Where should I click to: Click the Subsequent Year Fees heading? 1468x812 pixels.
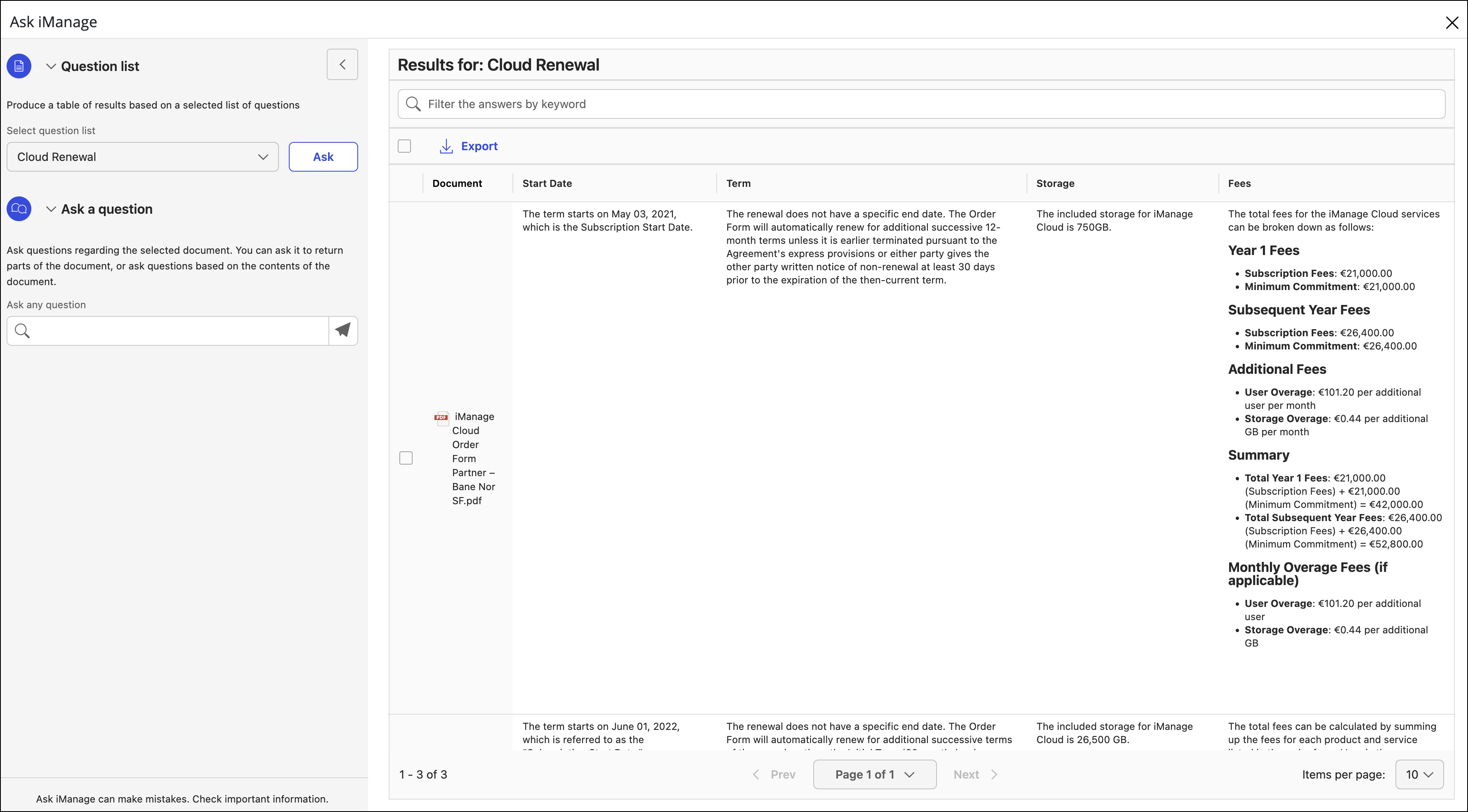point(1299,310)
